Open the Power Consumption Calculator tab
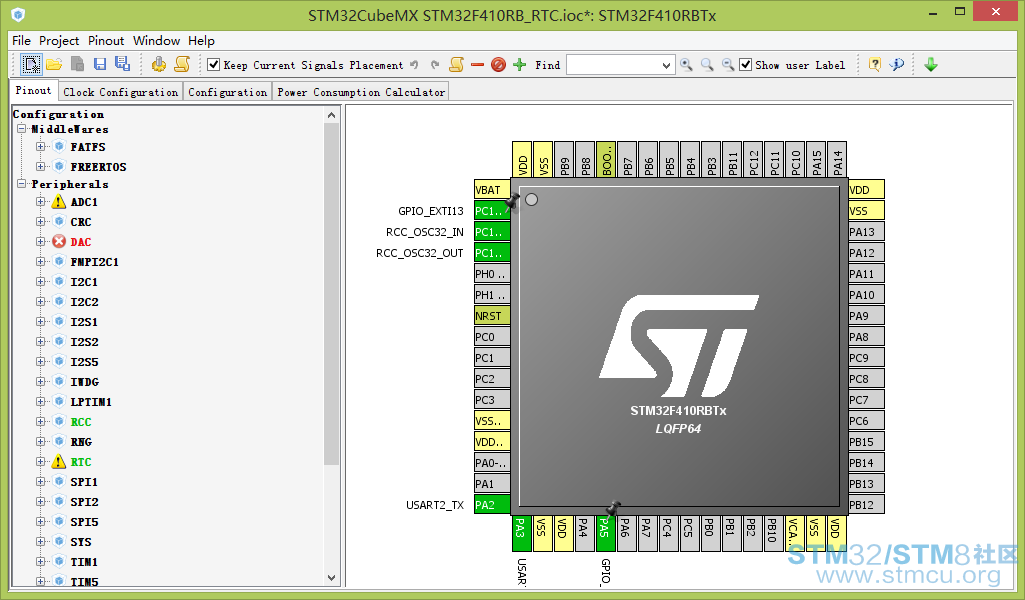 click(361, 92)
